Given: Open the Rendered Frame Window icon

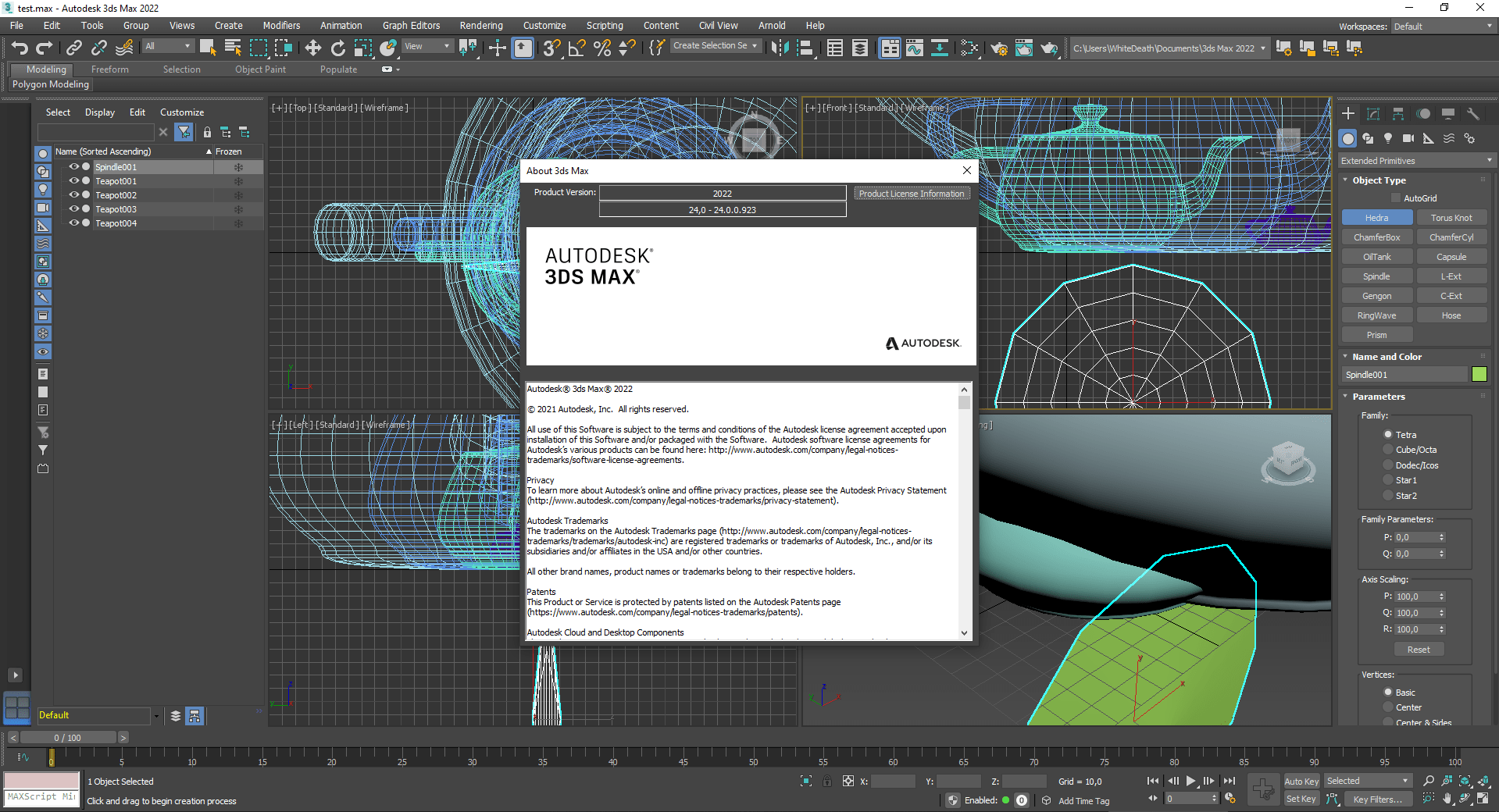Looking at the screenshot, I should (1024, 48).
